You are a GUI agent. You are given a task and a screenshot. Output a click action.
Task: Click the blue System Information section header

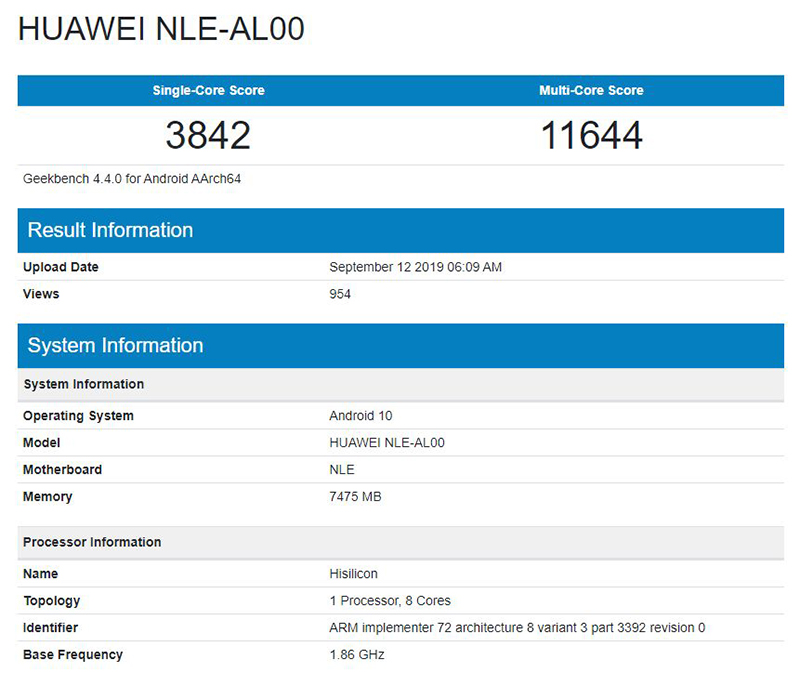point(115,346)
